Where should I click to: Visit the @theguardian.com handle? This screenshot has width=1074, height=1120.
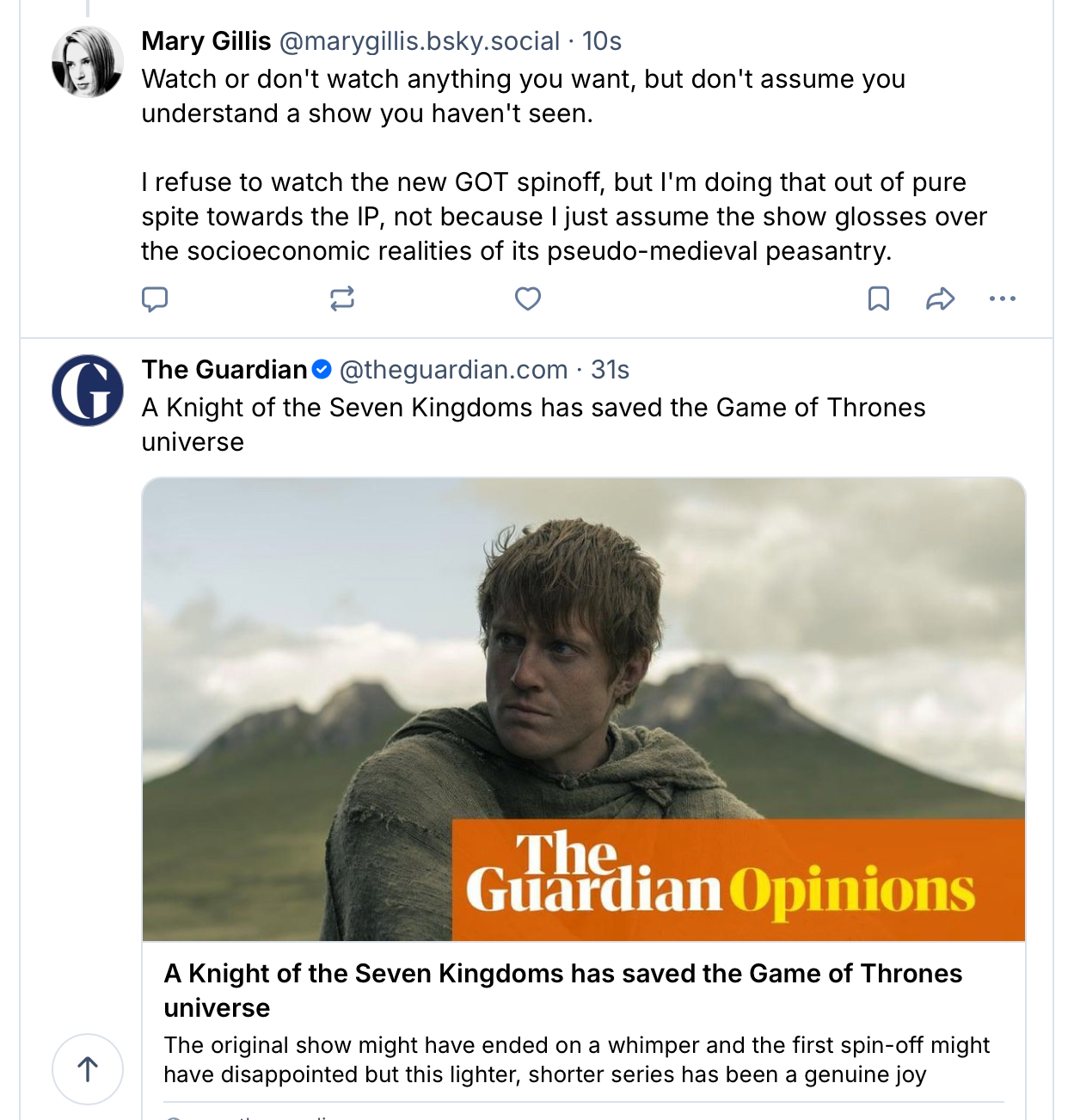point(454,370)
